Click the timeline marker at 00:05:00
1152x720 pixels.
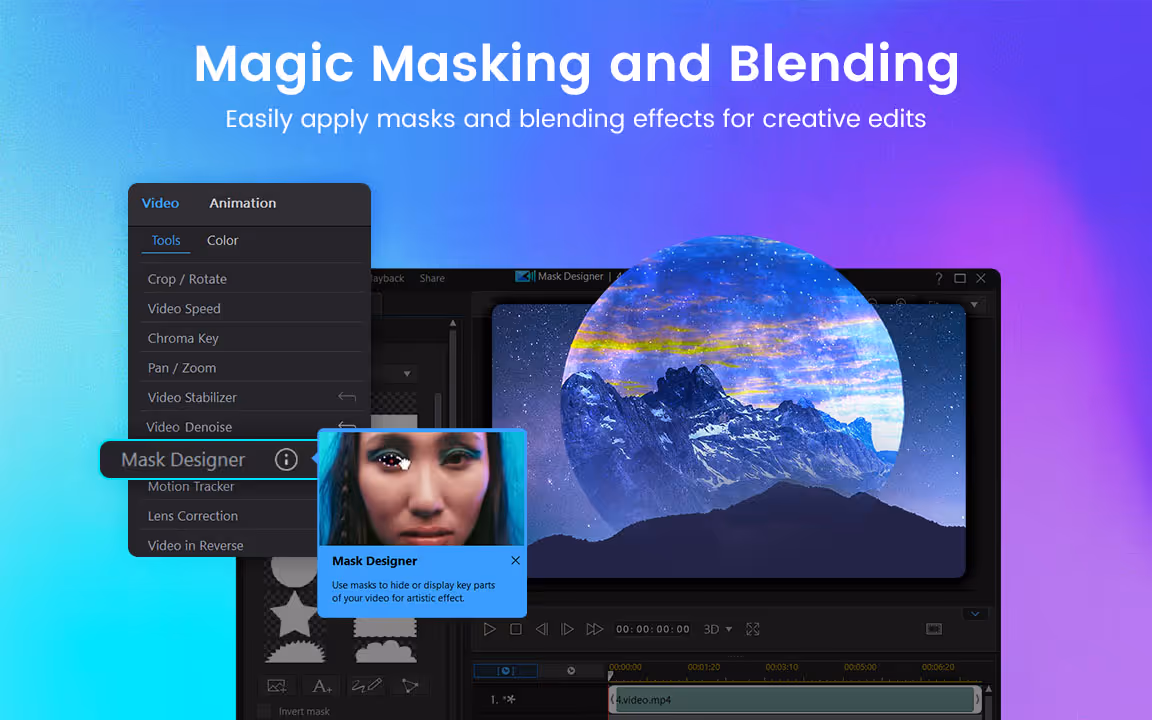860,667
